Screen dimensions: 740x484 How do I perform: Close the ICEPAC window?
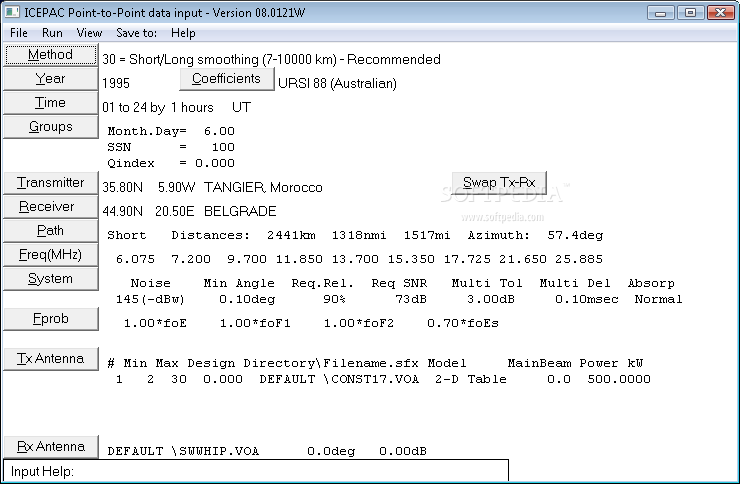click(720, 13)
